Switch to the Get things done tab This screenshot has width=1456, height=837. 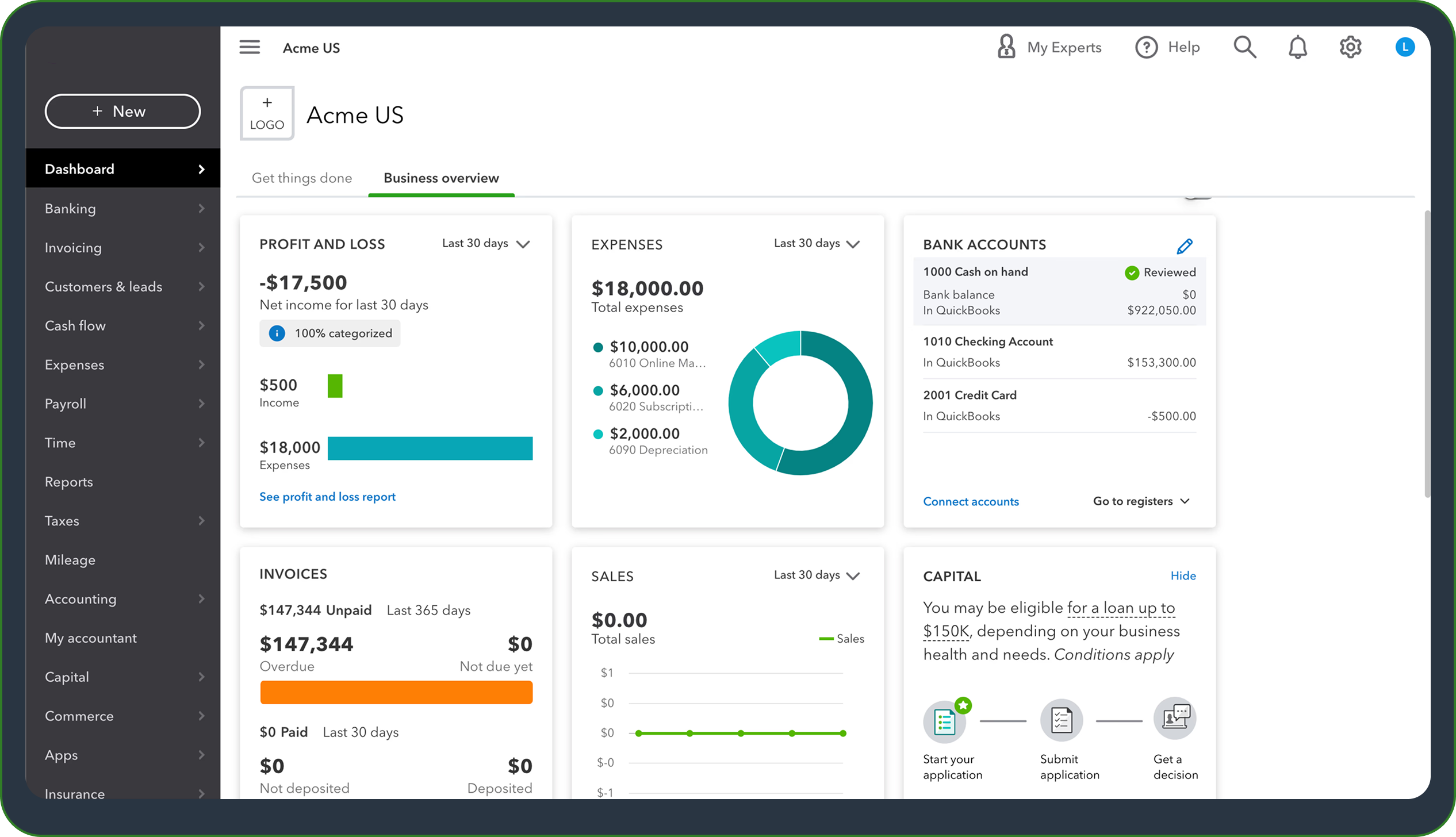[x=302, y=178]
